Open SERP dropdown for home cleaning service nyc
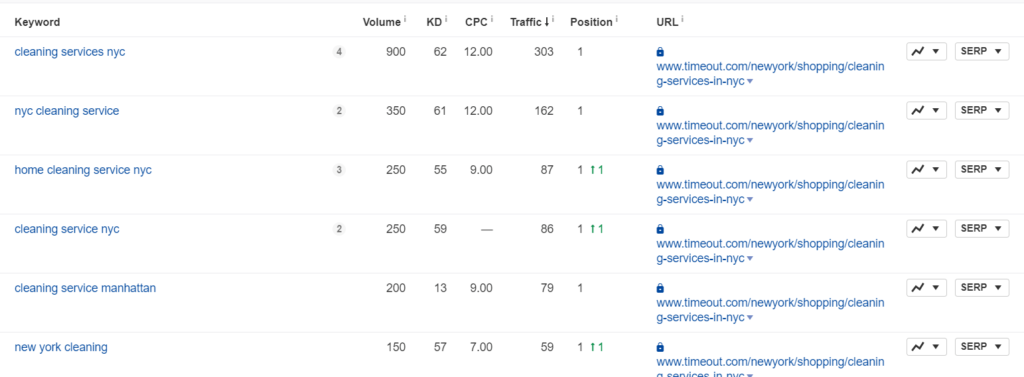Viewport: 1024px width, 377px height. coord(982,170)
